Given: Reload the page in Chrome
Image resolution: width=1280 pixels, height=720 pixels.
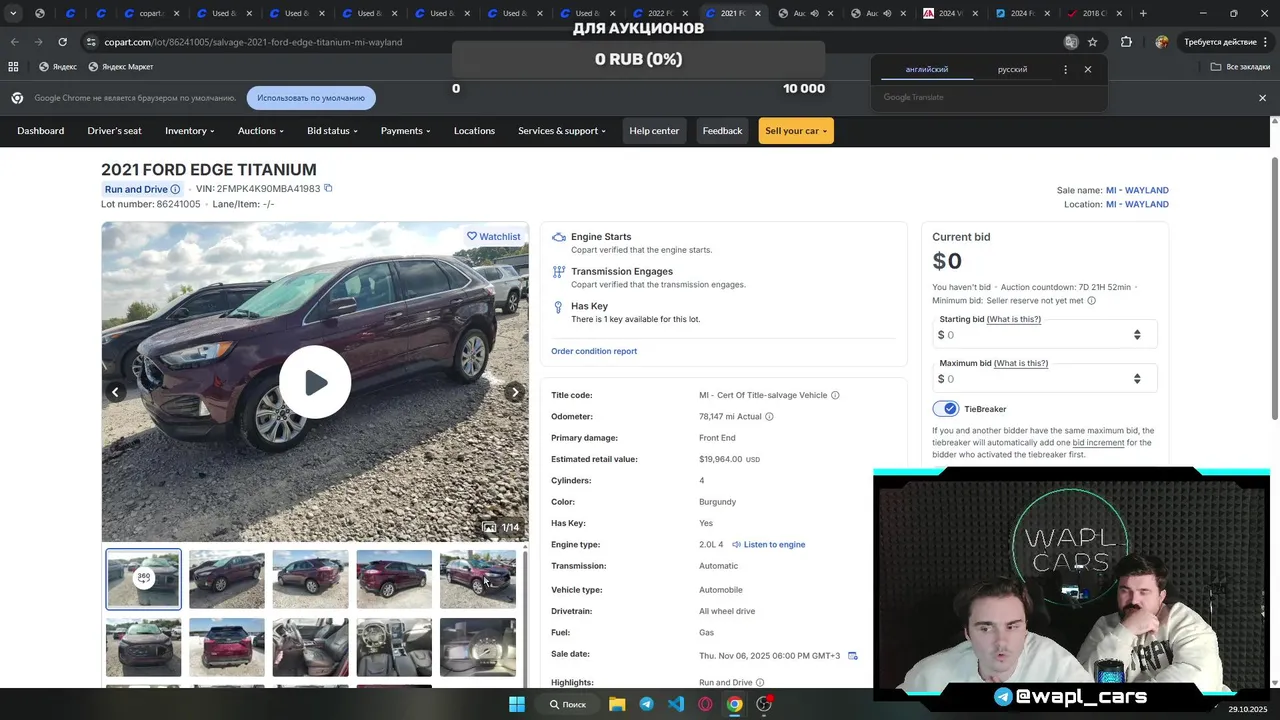Looking at the screenshot, I should [62, 42].
